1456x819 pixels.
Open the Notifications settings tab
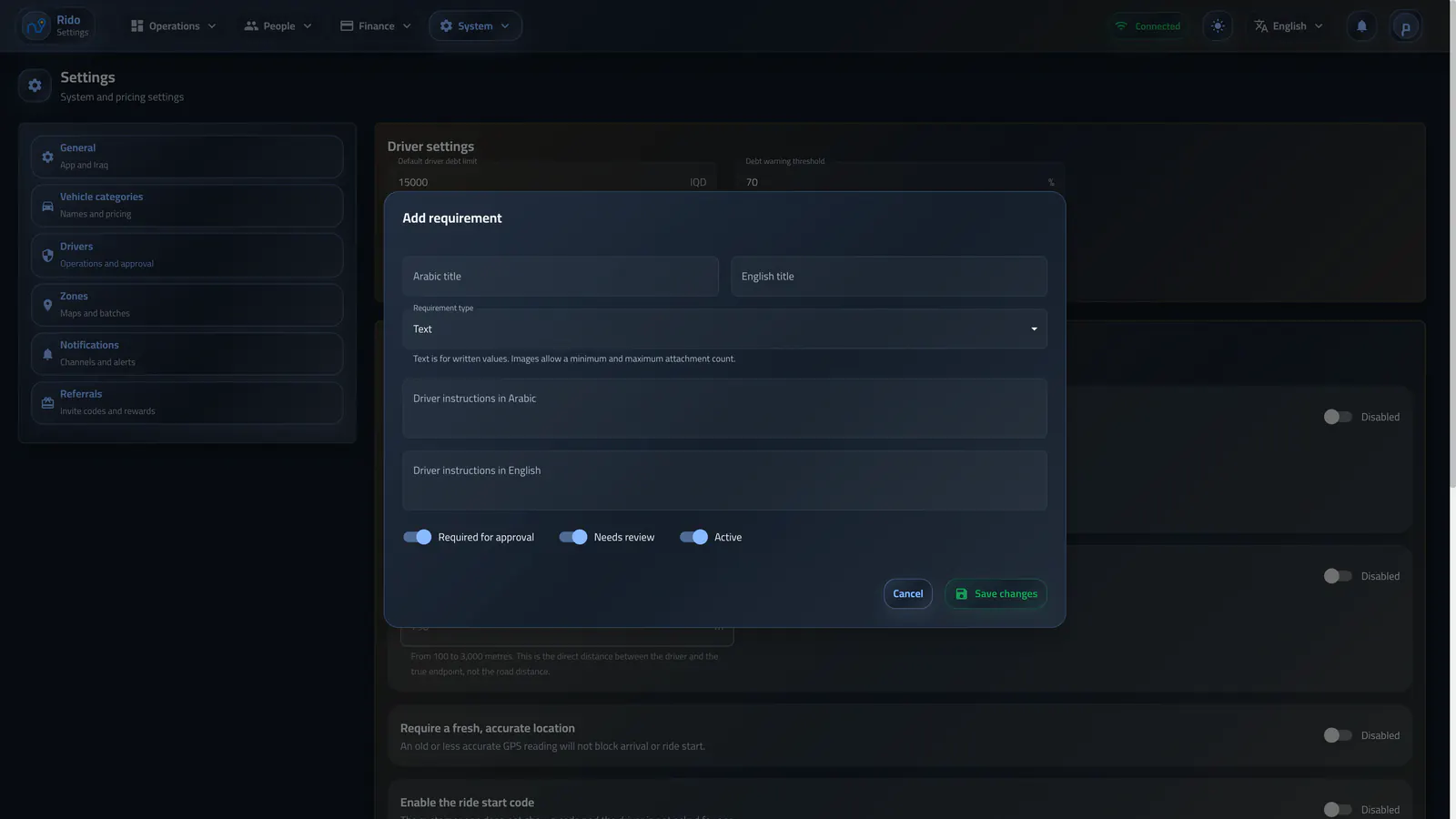click(187, 354)
